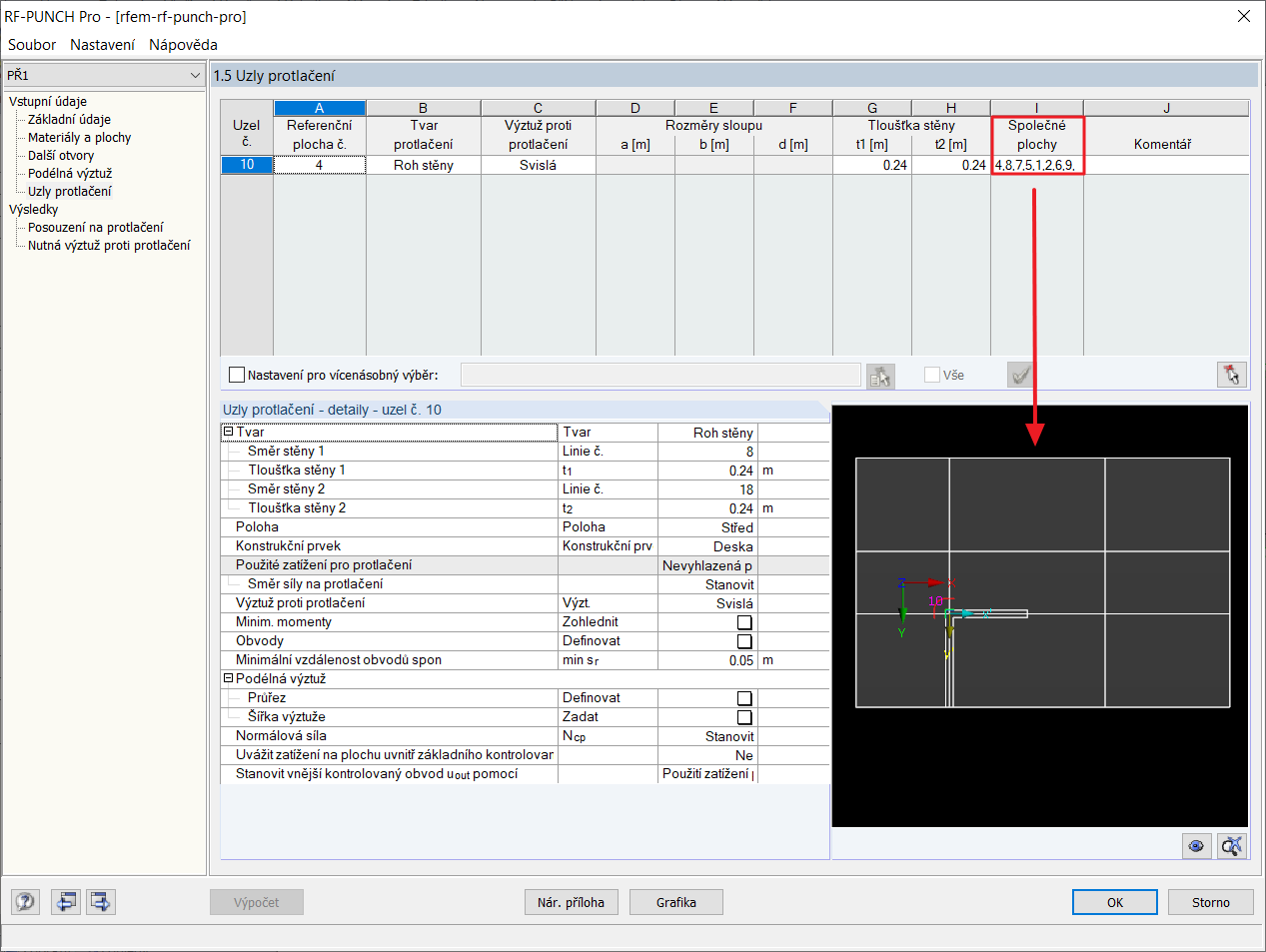Toggle Minim. momenty Zohlednit checkbox
This screenshot has width=1266, height=952.
pyautogui.click(x=744, y=622)
